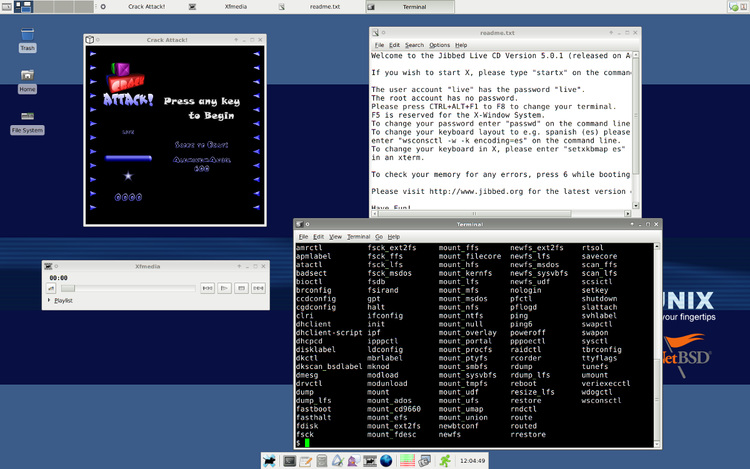Screen dimensions: 750x469
Task: Open the File menu in Terminal window
Action: tap(303, 237)
